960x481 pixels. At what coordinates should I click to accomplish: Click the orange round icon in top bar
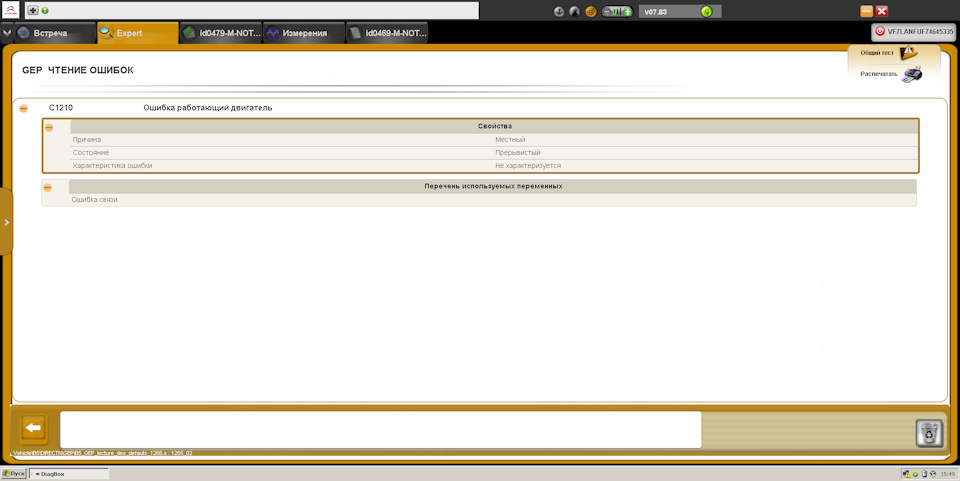(x=590, y=11)
